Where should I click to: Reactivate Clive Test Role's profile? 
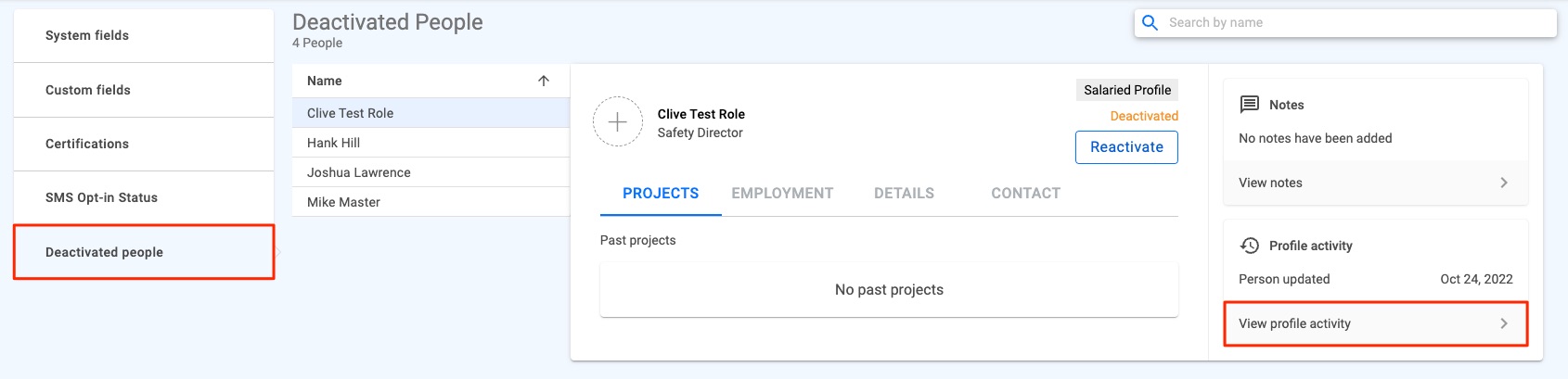click(x=1126, y=147)
